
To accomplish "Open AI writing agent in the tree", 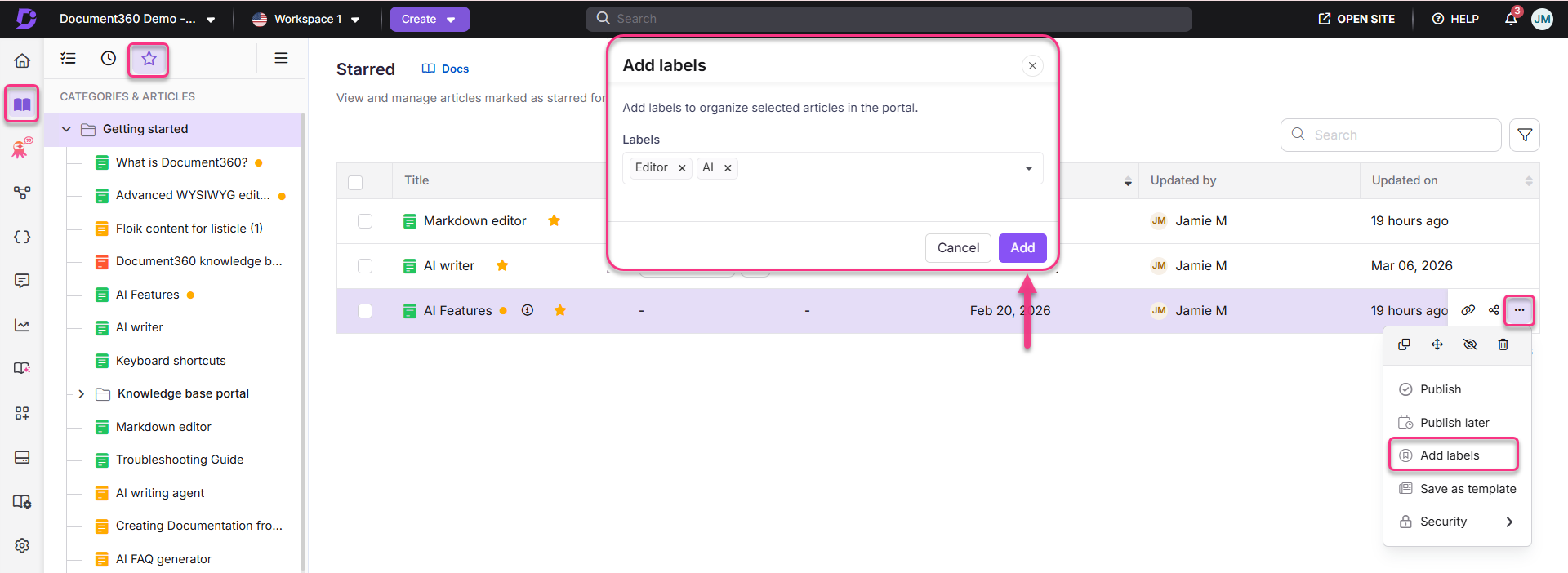I will pyautogui.click(x=160, y=493).
